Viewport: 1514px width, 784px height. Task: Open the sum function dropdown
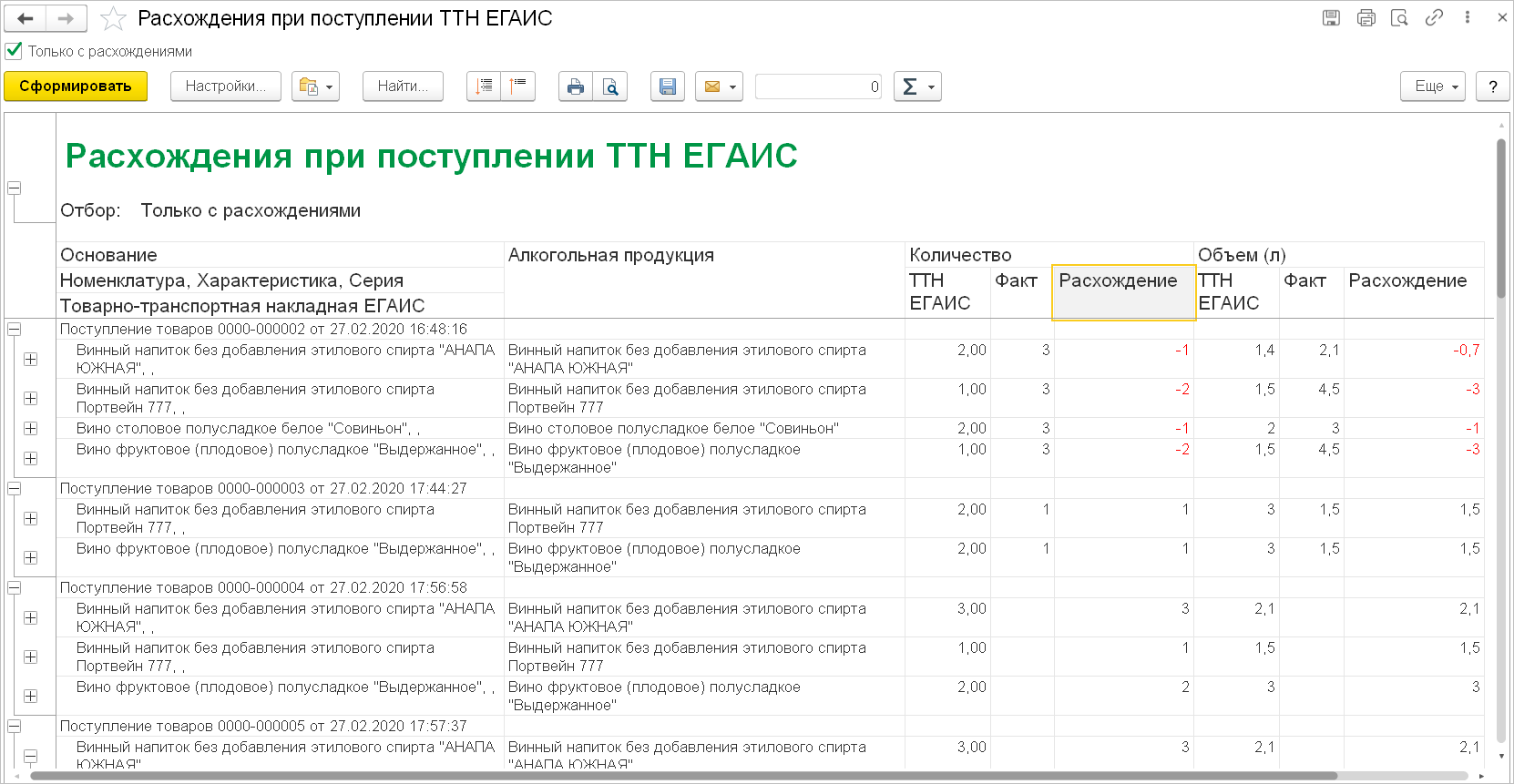[916, 87]
